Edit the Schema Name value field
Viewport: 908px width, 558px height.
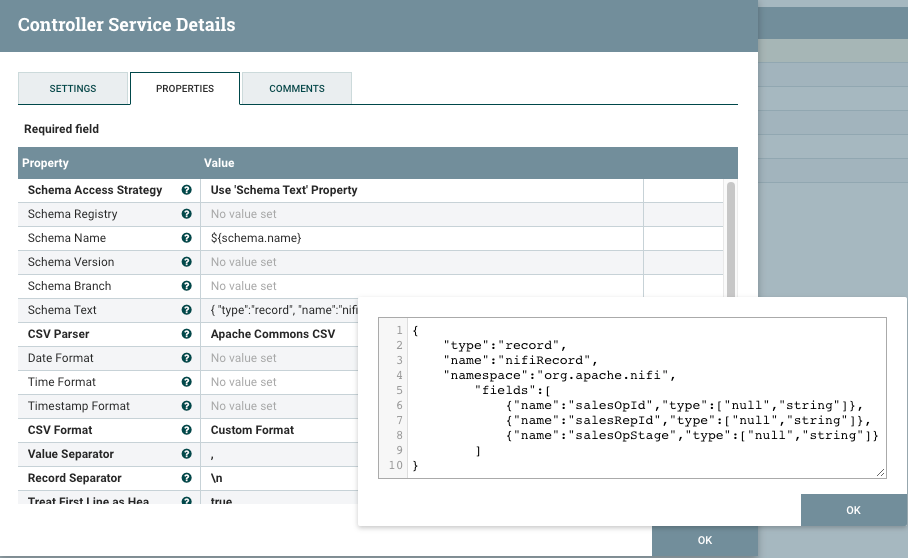(x=421, y=238)
